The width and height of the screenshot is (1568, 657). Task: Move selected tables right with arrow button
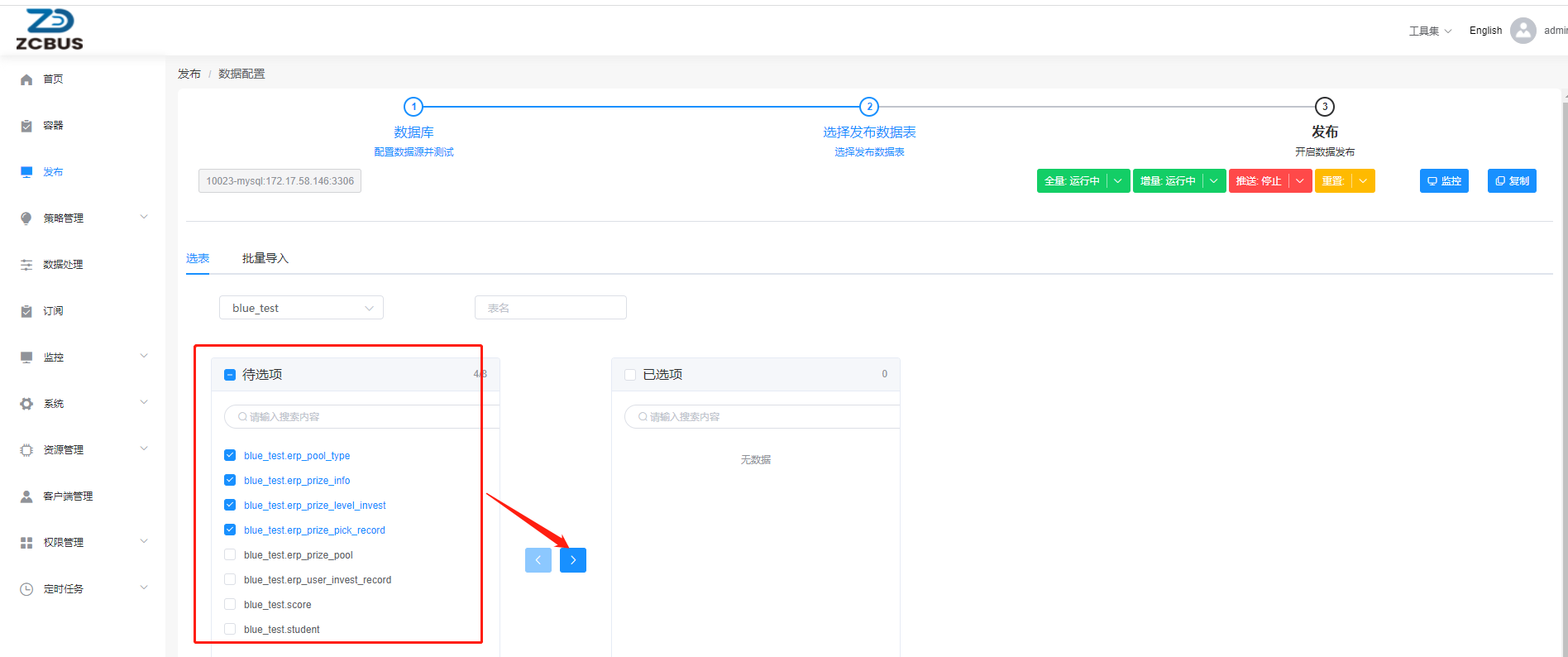click(x=572, y=560)
